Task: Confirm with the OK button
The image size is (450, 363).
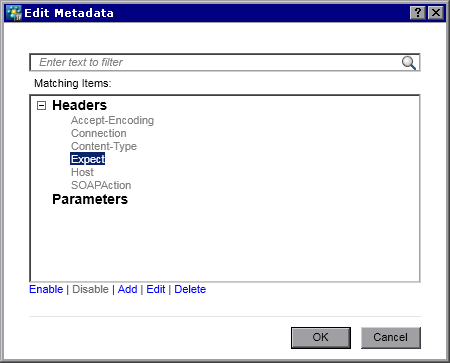Action: 321,338
